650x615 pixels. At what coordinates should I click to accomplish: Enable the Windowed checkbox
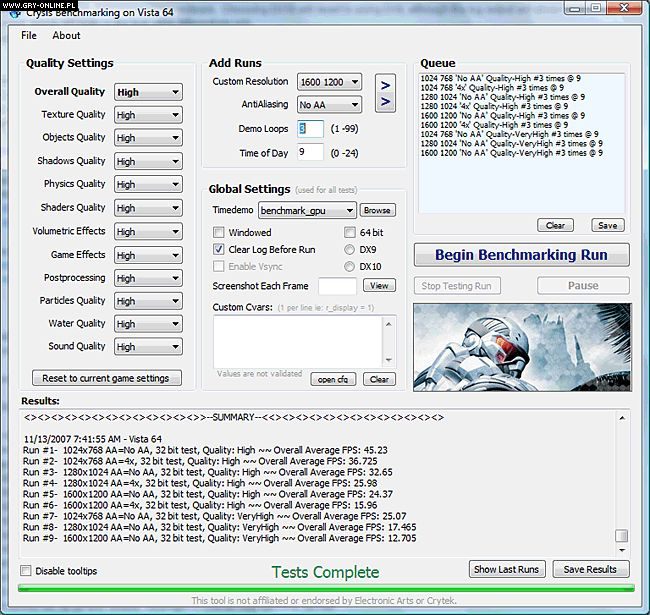220,232
